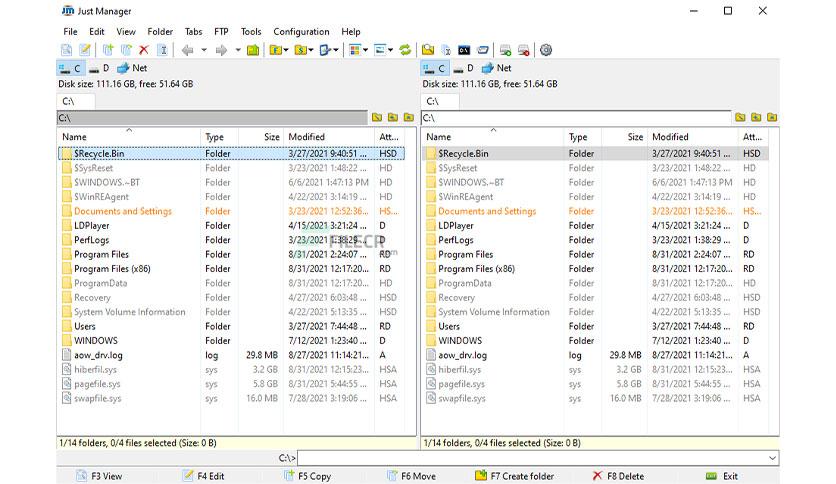This screenshot has width=836, height=484.
Task: Sort the right panel by the Size column
Action: point(624,137)
